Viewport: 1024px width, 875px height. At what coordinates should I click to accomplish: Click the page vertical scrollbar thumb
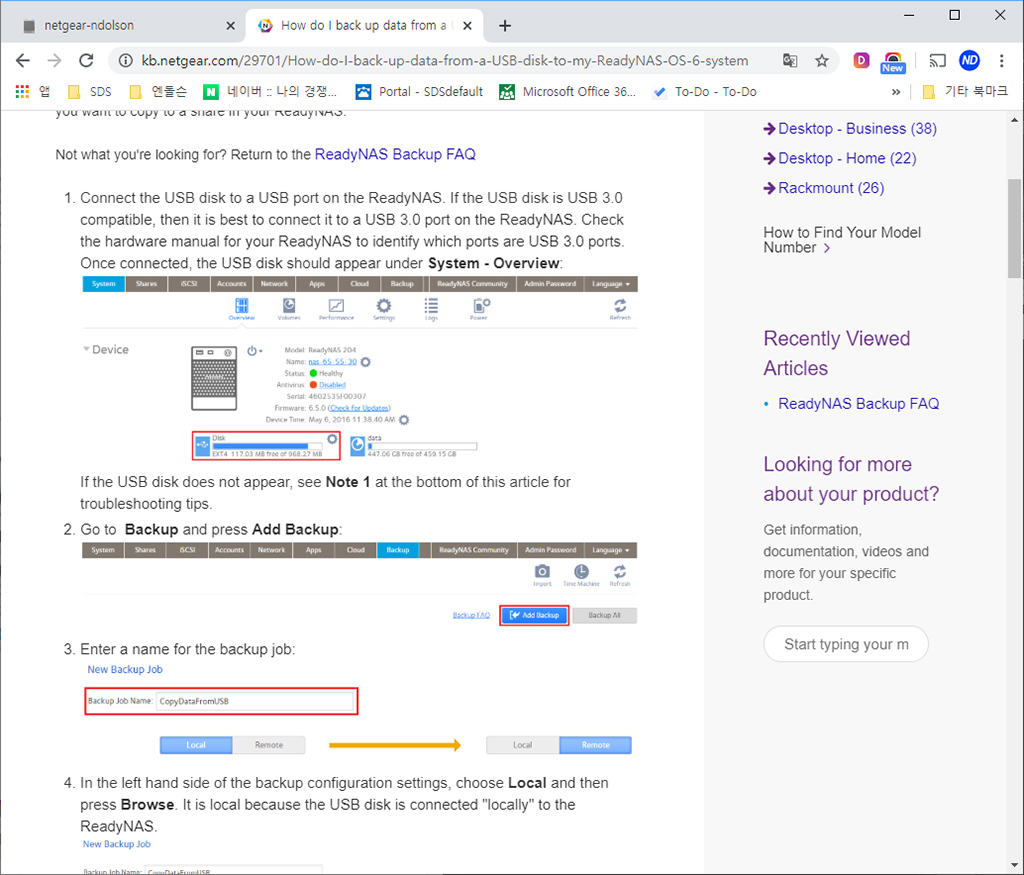pos(1014,229)
